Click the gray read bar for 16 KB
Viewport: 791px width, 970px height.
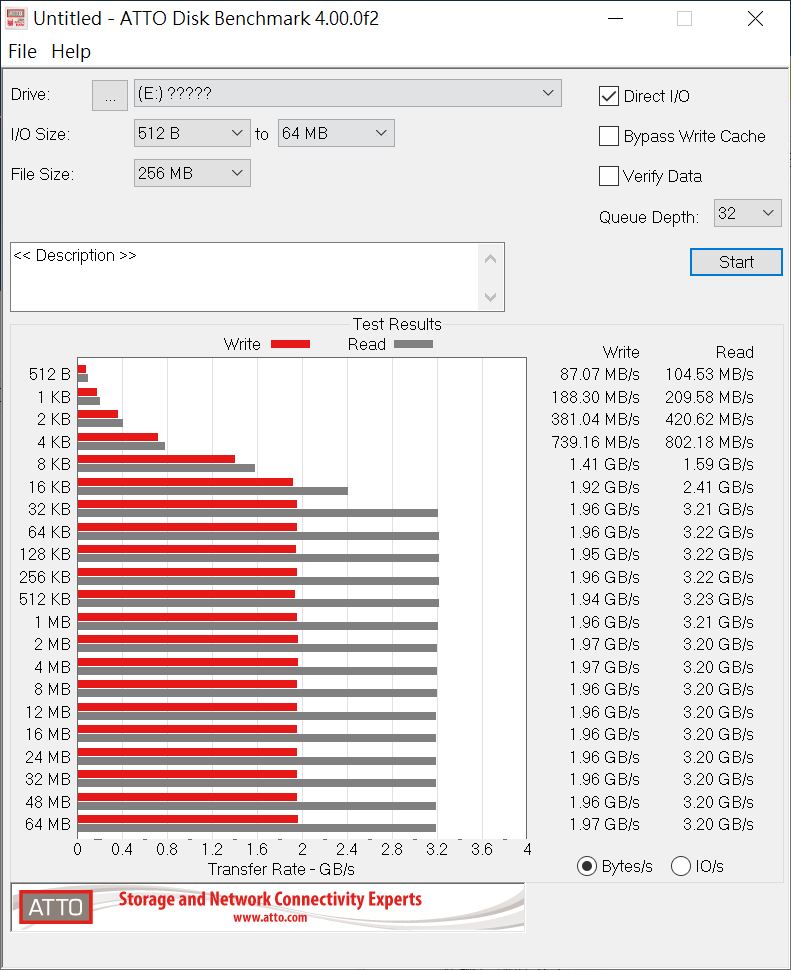(213, 491)
